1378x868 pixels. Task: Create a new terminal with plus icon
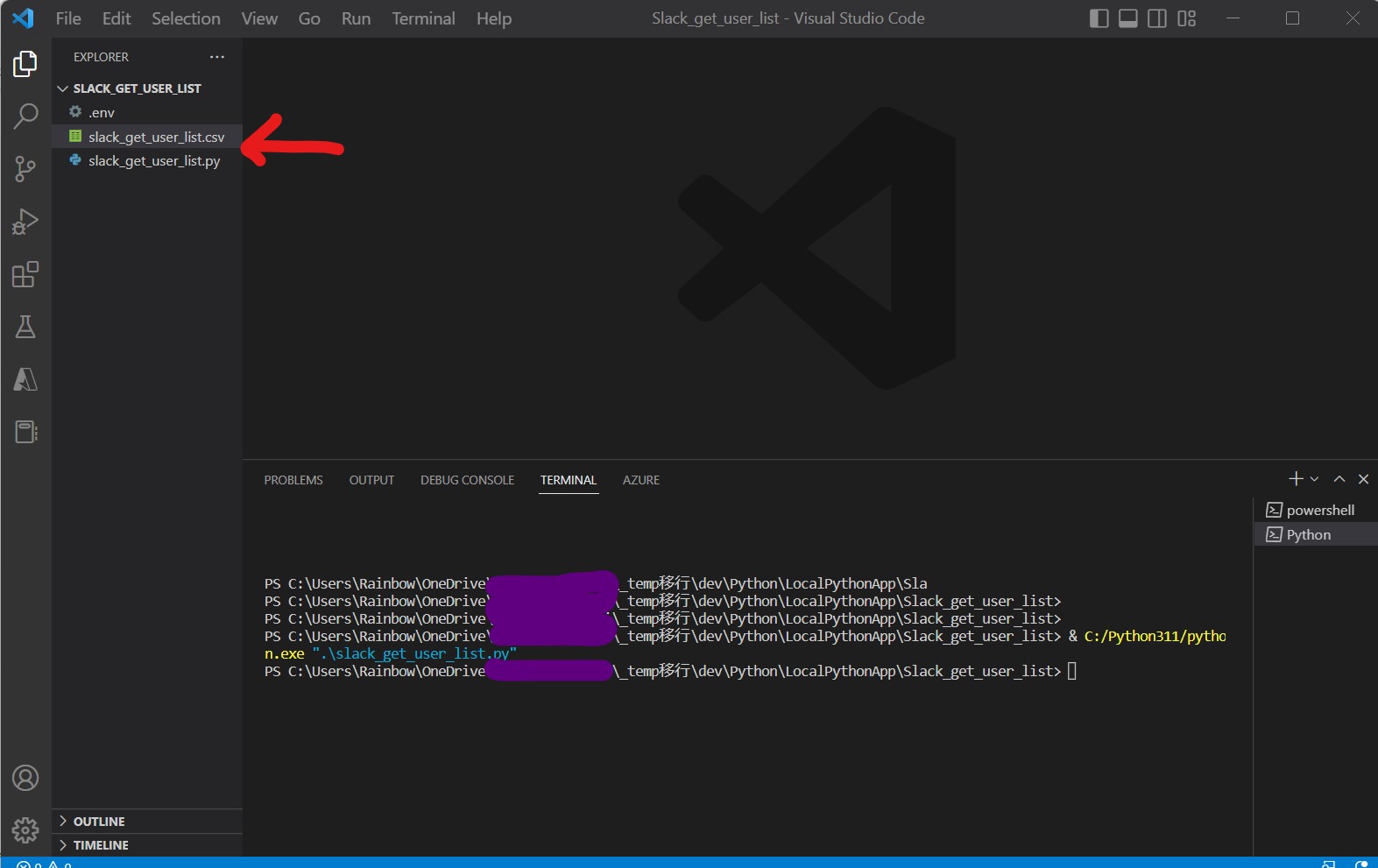[x=1296, y=478]
